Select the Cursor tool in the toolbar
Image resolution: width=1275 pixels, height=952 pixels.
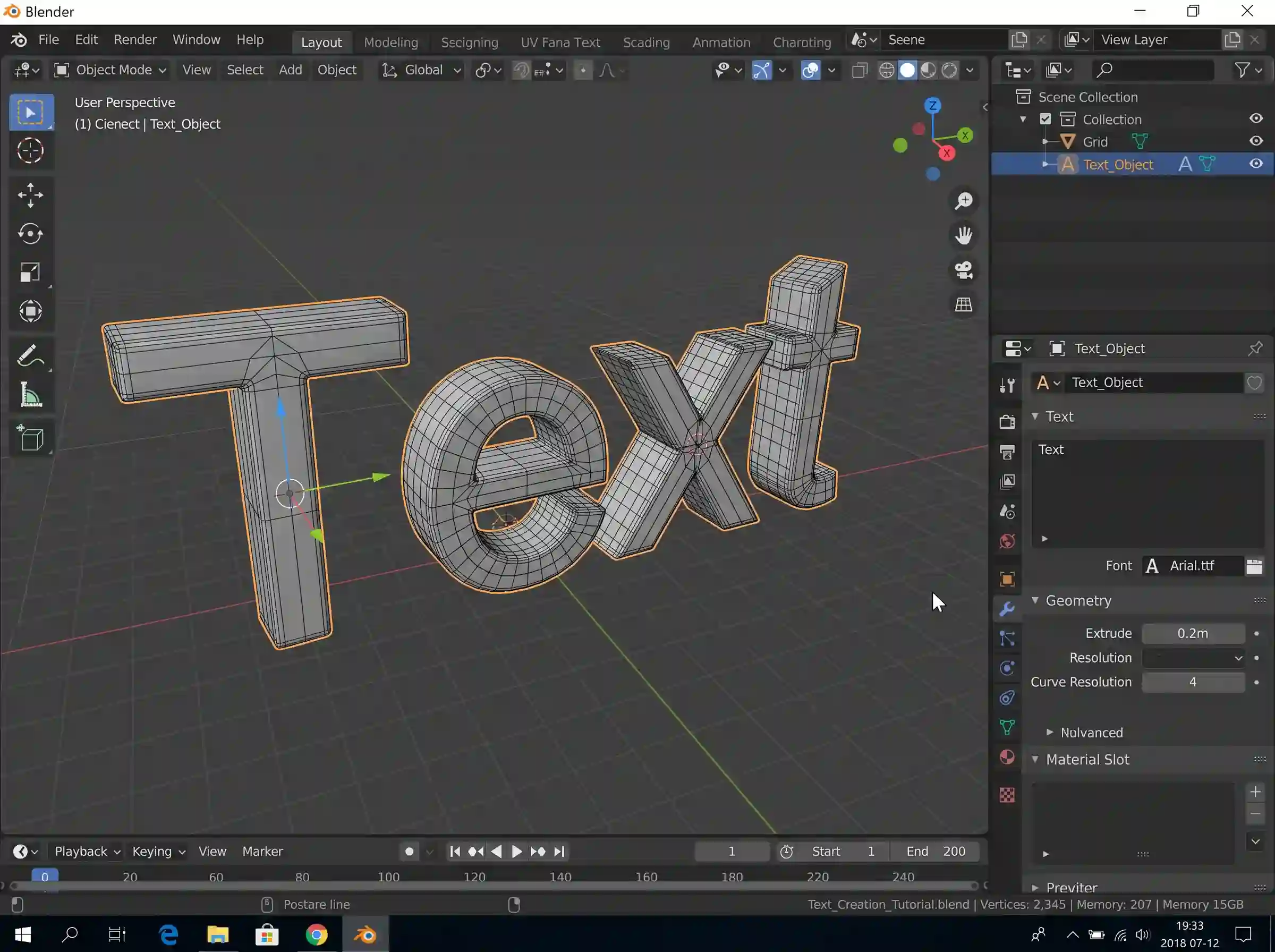tap(30, 151)
